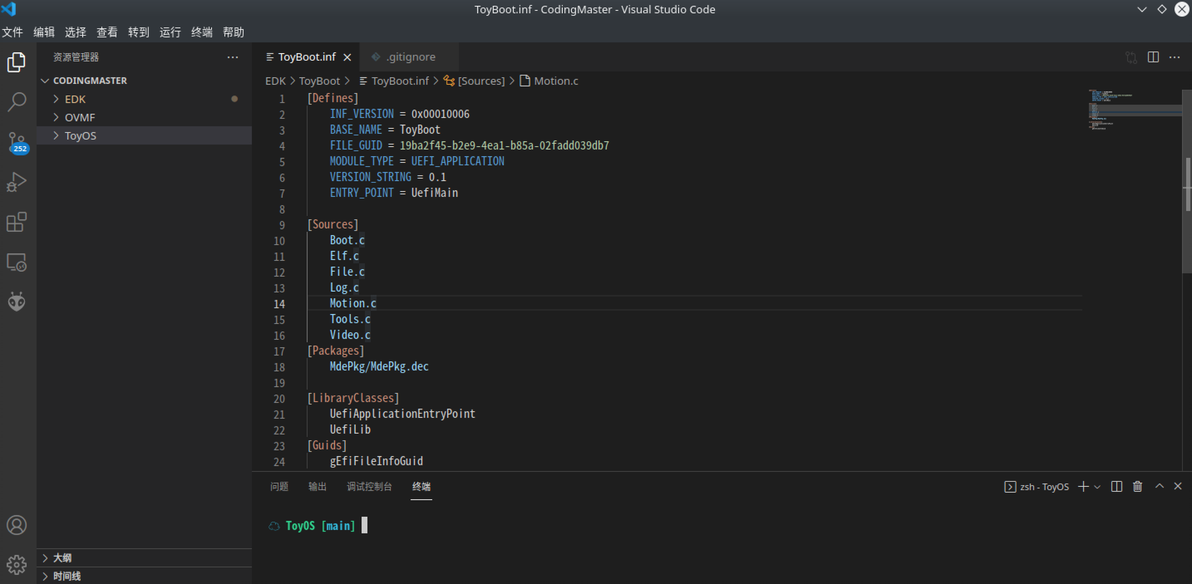
Task: Click the Accounts icon in activity bar
Action: [17, 525]
